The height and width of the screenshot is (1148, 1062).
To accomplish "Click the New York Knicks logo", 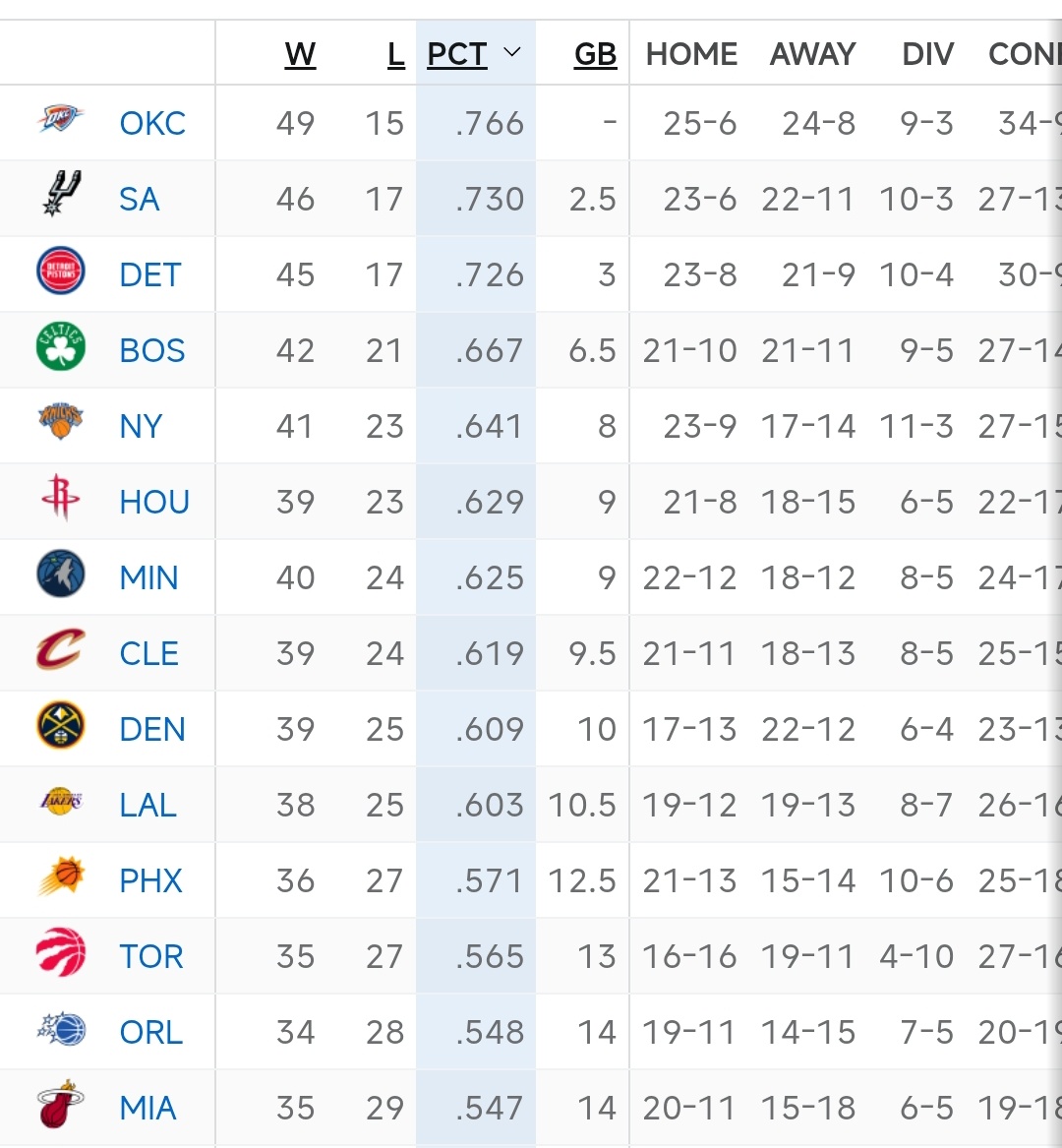I will pos(61,421).
